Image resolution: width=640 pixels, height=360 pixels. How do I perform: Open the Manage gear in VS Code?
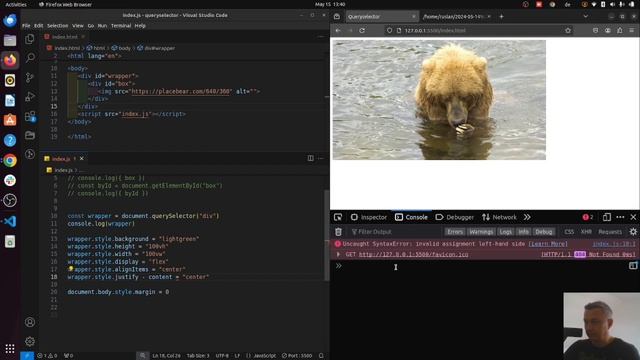pyautogui.click(x=30, y=341)
